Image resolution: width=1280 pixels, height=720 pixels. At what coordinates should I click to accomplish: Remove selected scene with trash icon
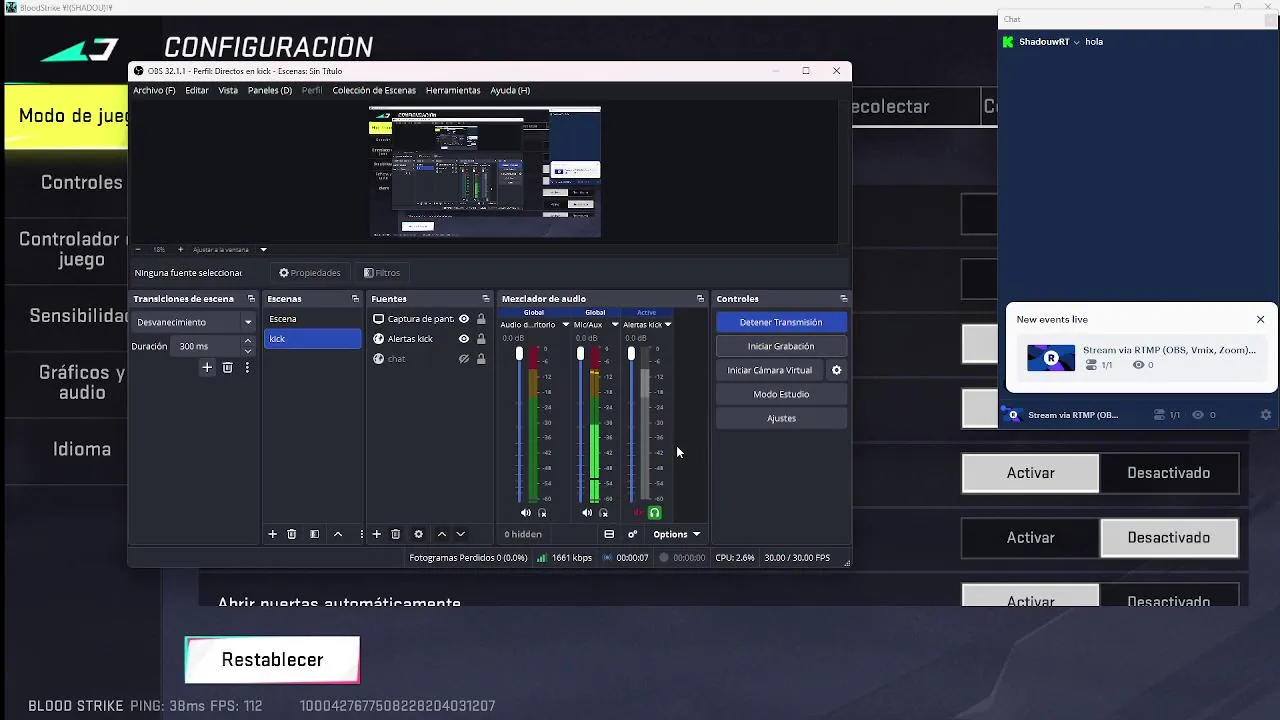[x=292, y=534]
